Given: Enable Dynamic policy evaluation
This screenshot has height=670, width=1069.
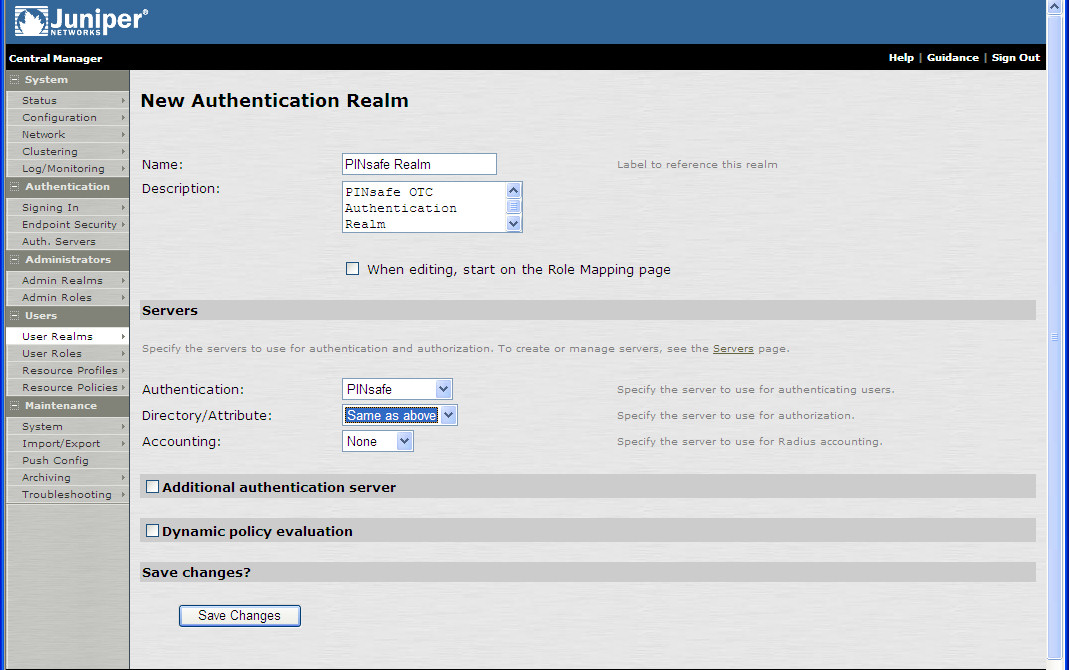Looking at the screenshot, I should 152,530.
